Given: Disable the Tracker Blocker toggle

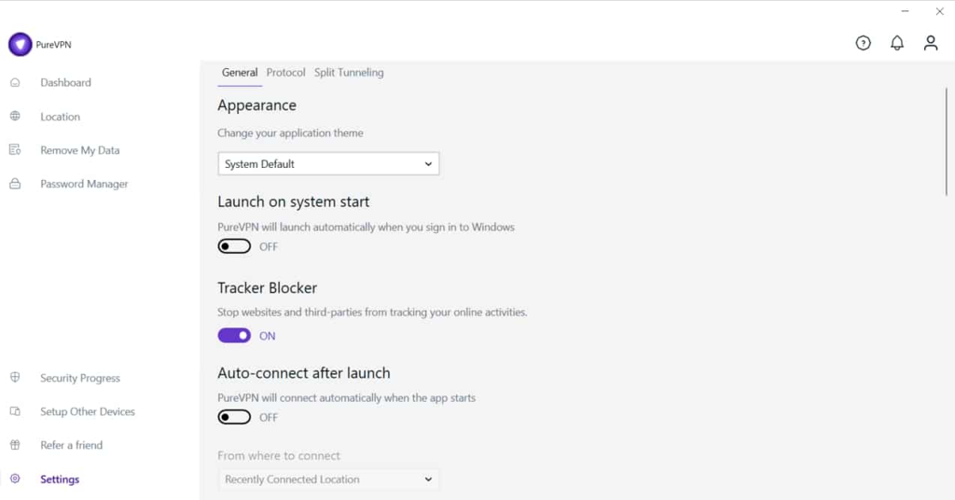Looking at the screenshot, I should (x=234, y=336).
